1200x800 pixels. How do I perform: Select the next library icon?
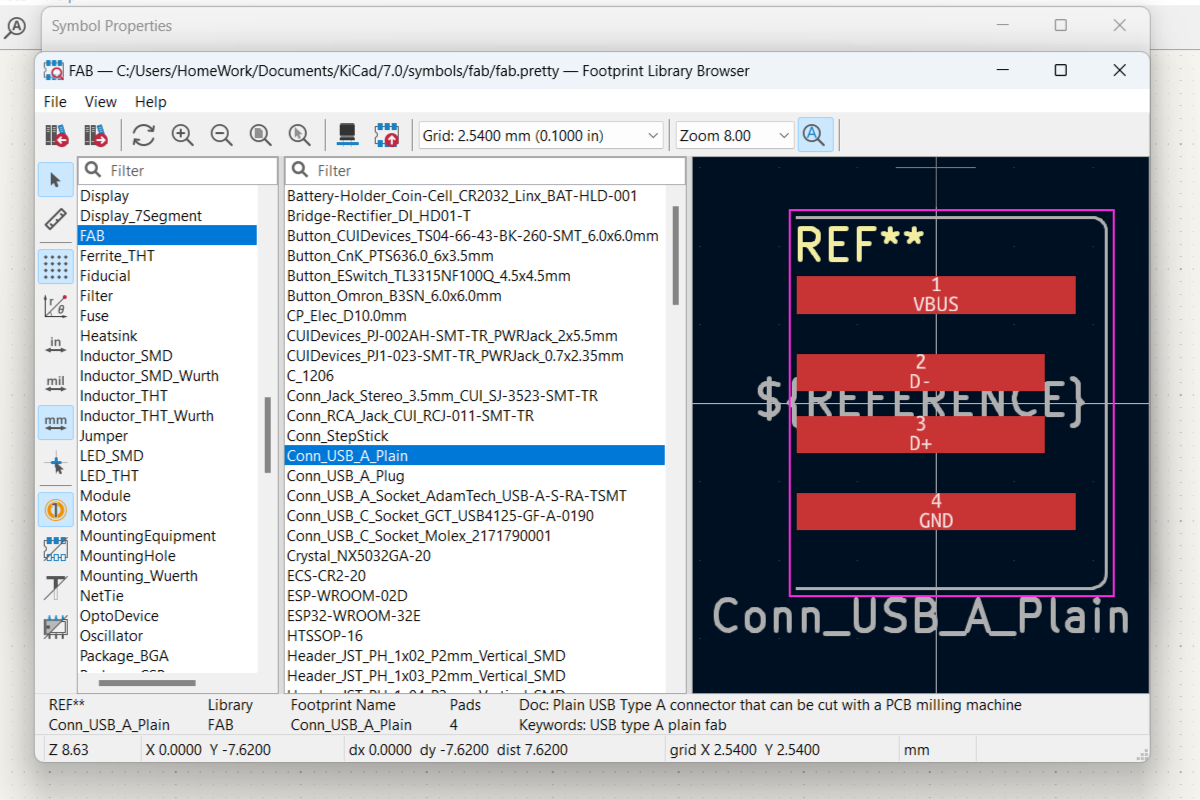tap(97, 134)
